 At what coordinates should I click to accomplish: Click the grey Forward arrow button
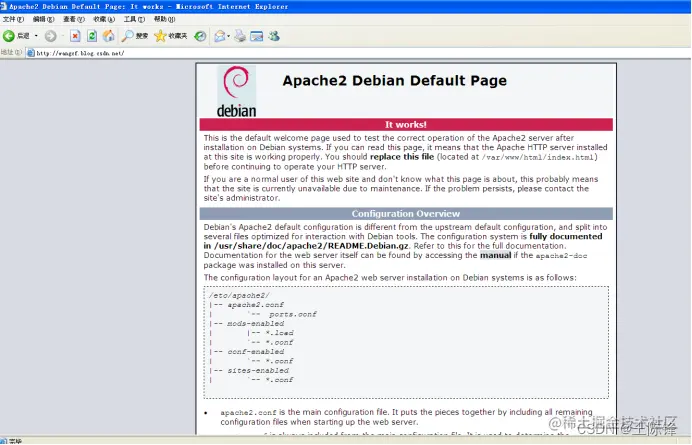51,36
